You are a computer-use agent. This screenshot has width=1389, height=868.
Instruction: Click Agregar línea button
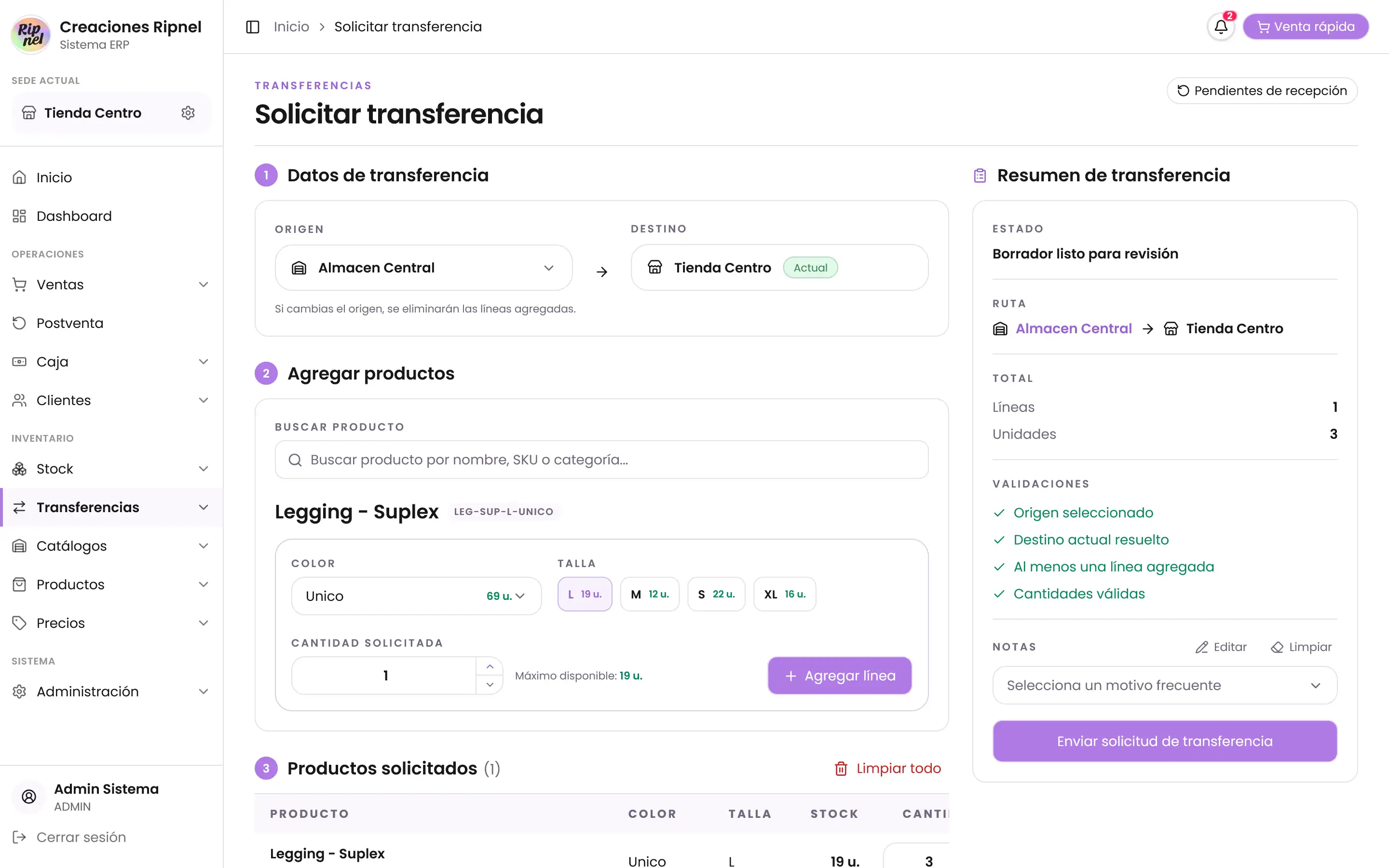click(x=839, y=676)
